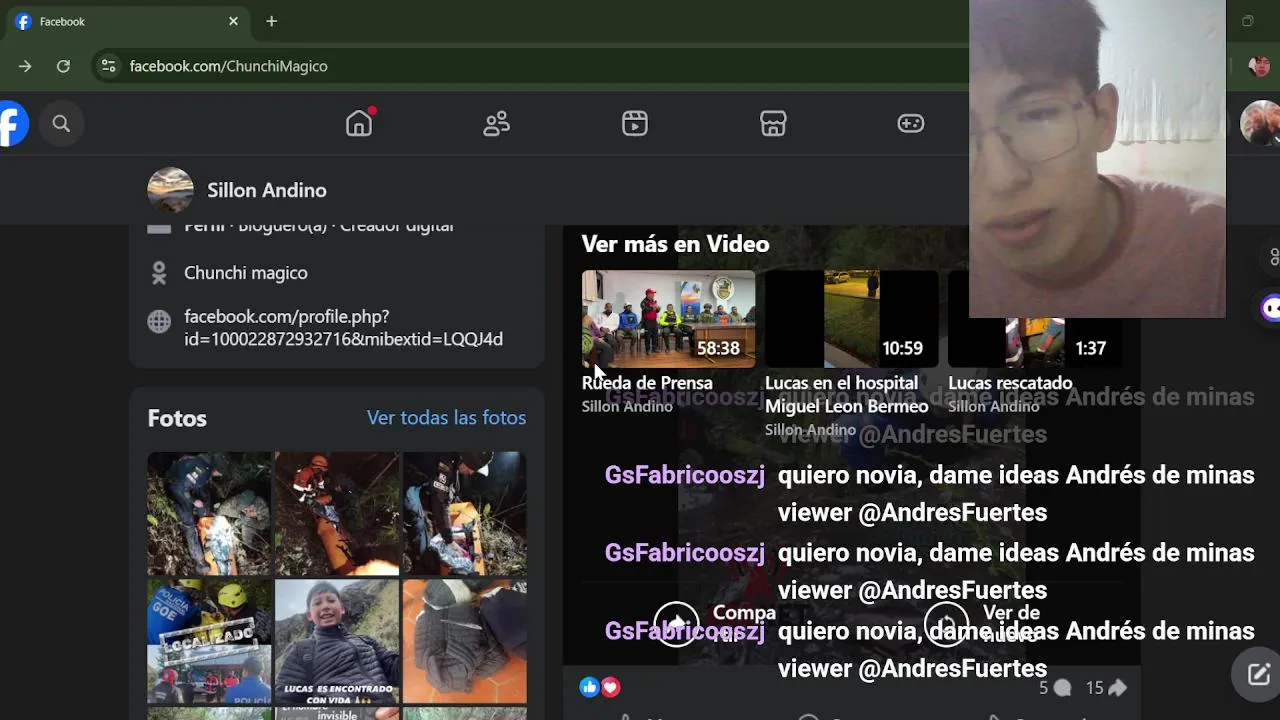Open the Chunchi magico link
The width and height of the screenshot is (1280, 720).
[x=246, y=273]
